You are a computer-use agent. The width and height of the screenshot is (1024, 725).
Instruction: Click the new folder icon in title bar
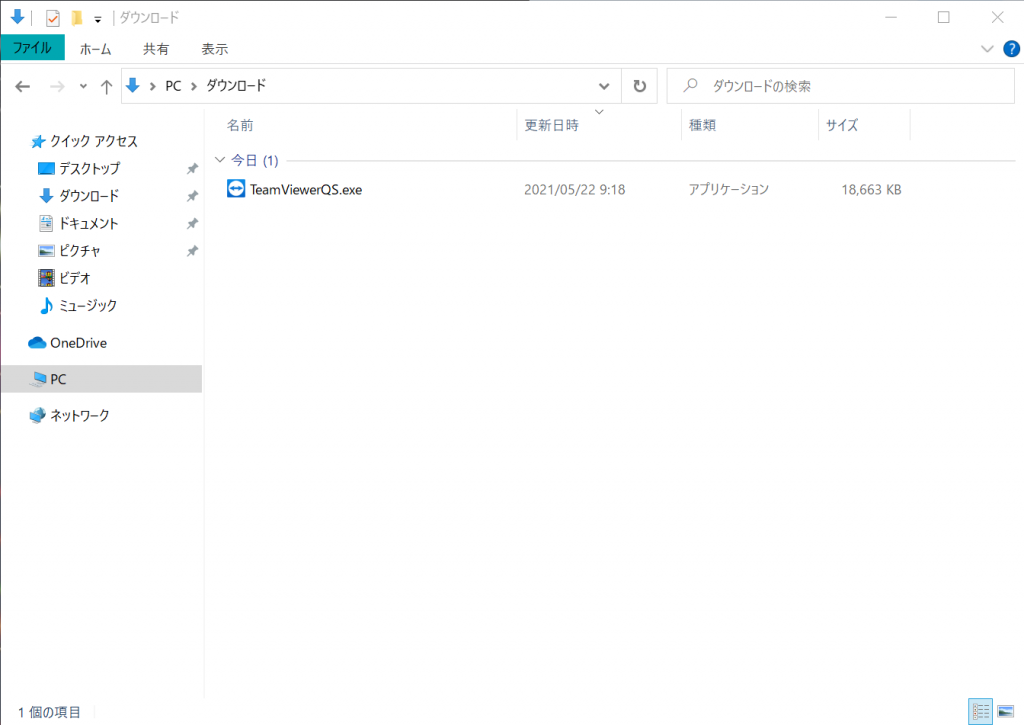pyautogui.click(x=76, y=18)
